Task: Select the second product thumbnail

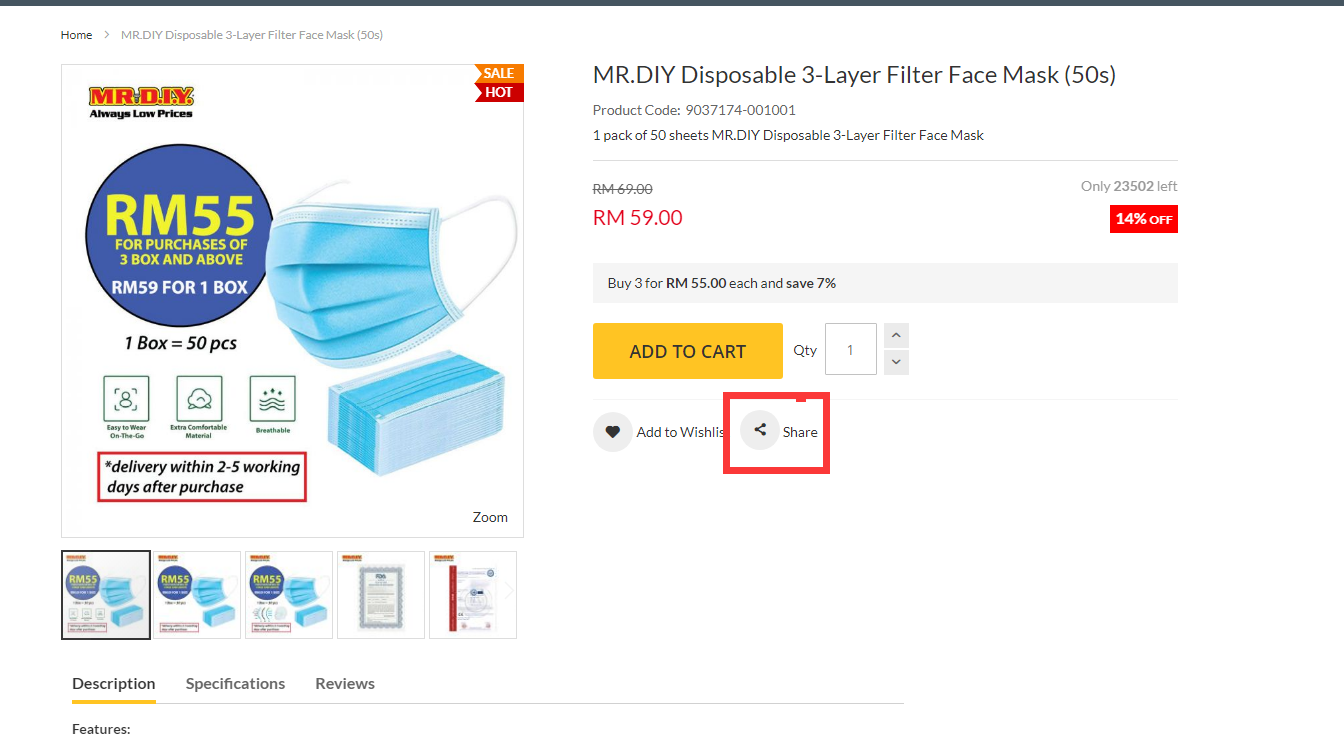Action: click(197, 594)
